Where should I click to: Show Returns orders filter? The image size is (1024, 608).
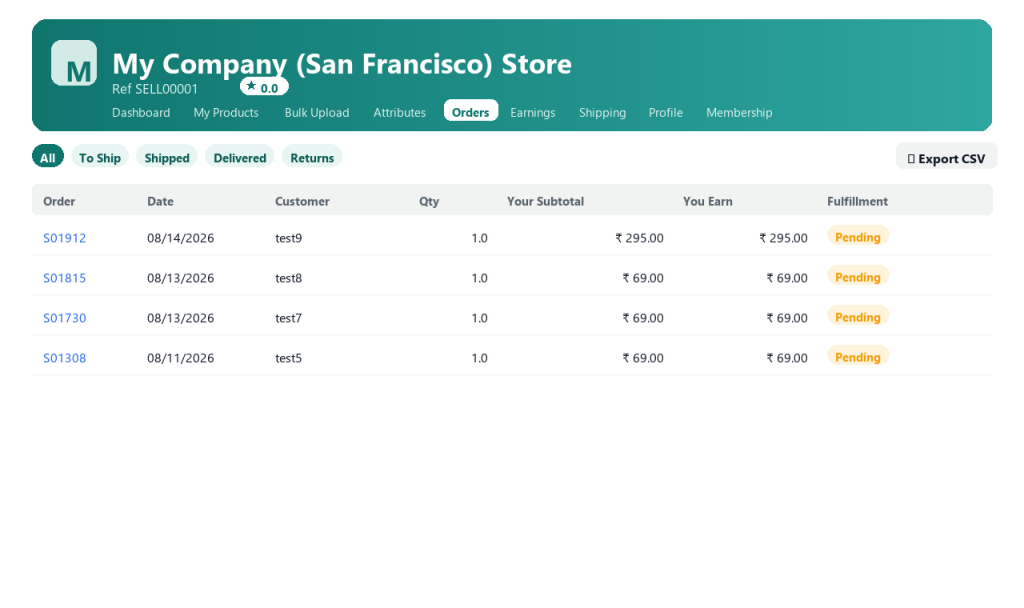point(312,157)
